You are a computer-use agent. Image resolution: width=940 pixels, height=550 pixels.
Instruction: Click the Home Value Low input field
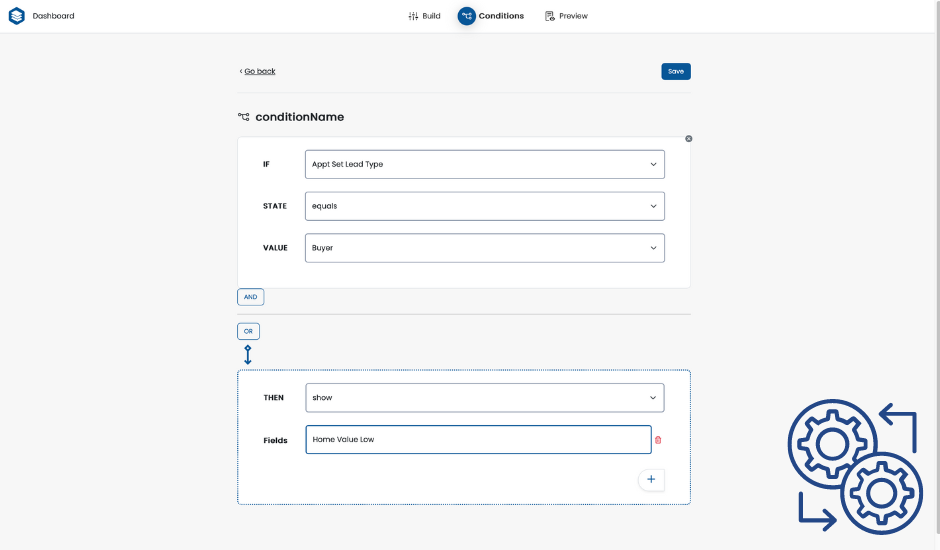(478, 440)
